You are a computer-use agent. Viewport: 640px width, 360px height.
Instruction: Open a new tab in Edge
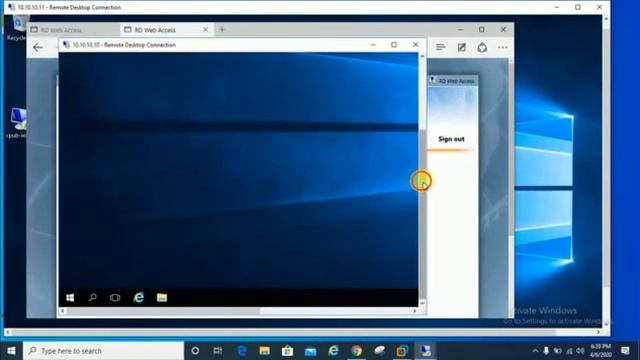pyautogui.click(x=222, y=29)
